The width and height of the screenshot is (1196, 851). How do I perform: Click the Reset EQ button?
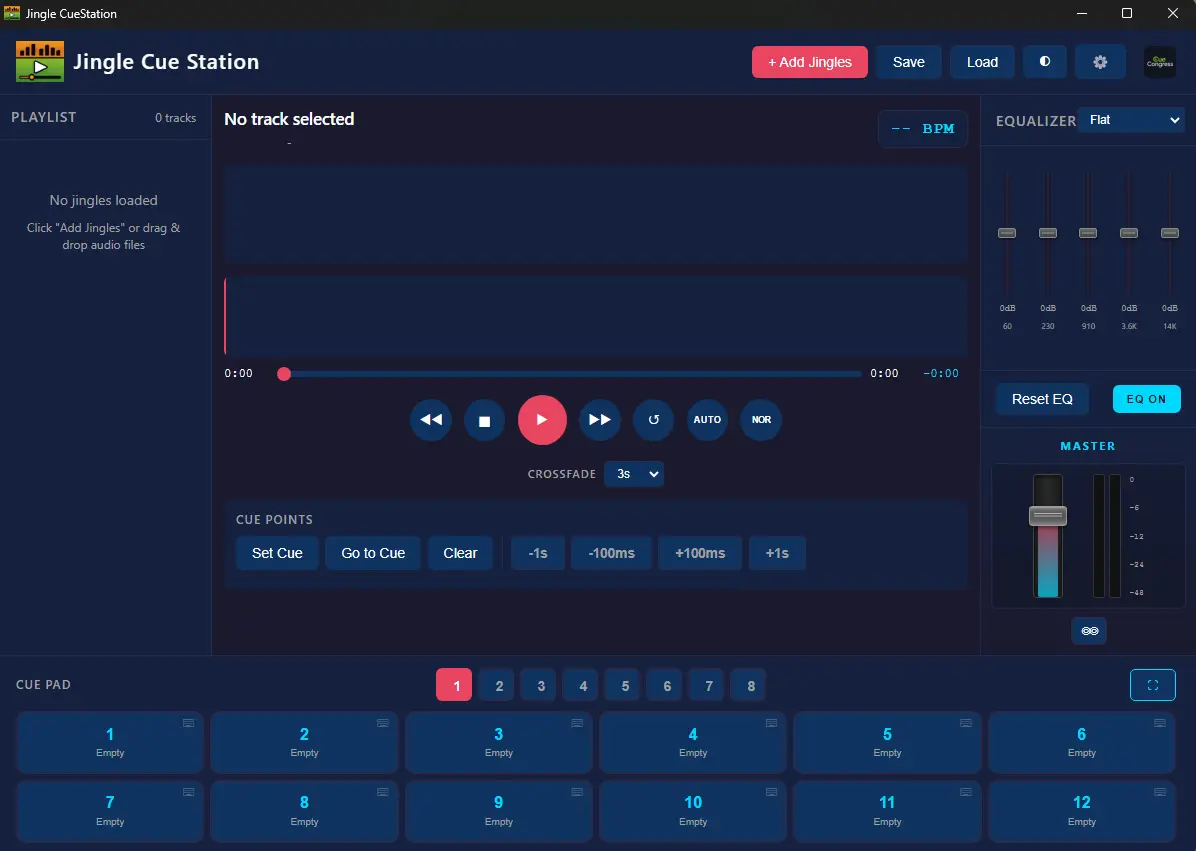point(1042,399)
